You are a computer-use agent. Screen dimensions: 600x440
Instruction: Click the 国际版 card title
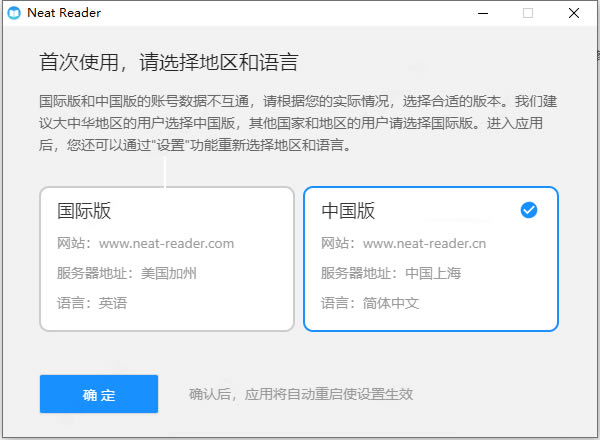coord(84,210)
